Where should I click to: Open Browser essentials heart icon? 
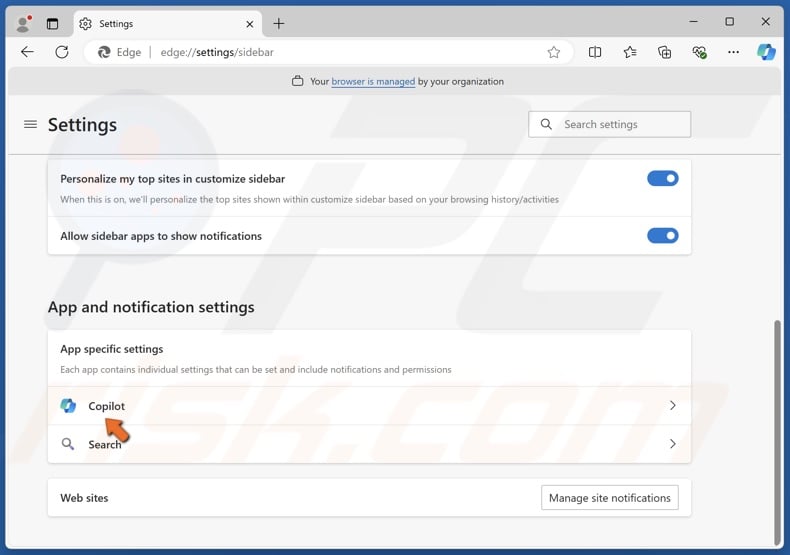pos(699,52)
